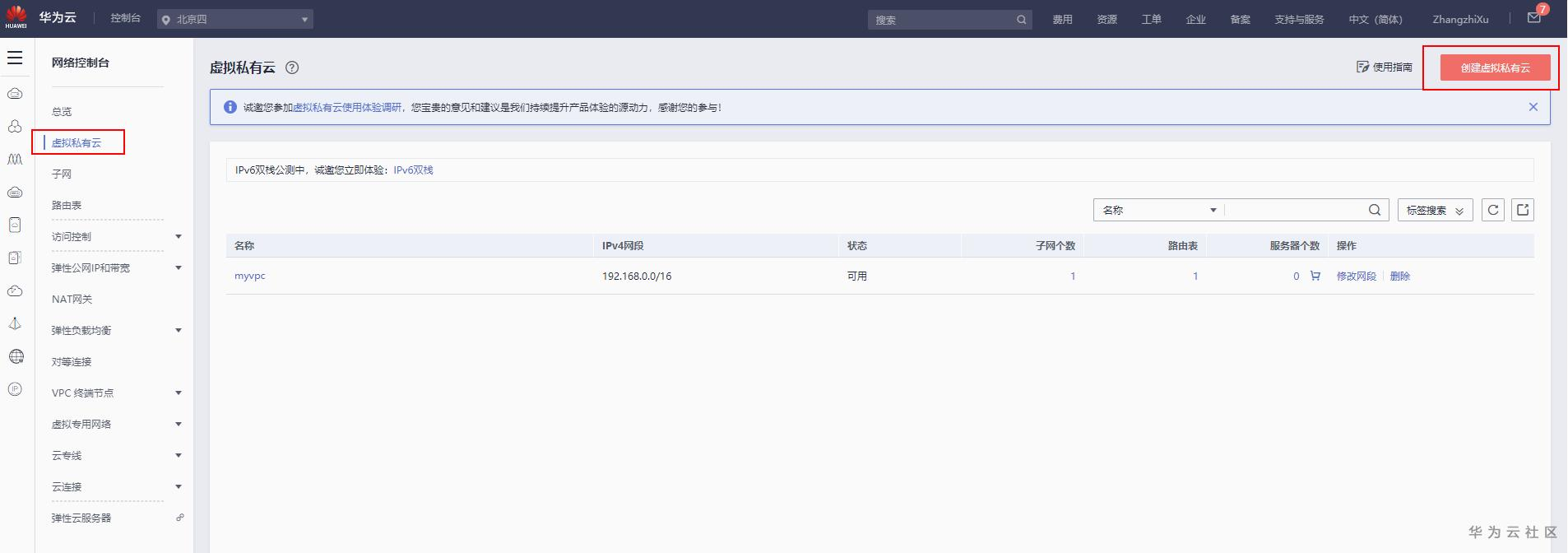
Task: Open the 中文 (简体) language menu
Action: pyautogui.click(x=1375, y=19)
